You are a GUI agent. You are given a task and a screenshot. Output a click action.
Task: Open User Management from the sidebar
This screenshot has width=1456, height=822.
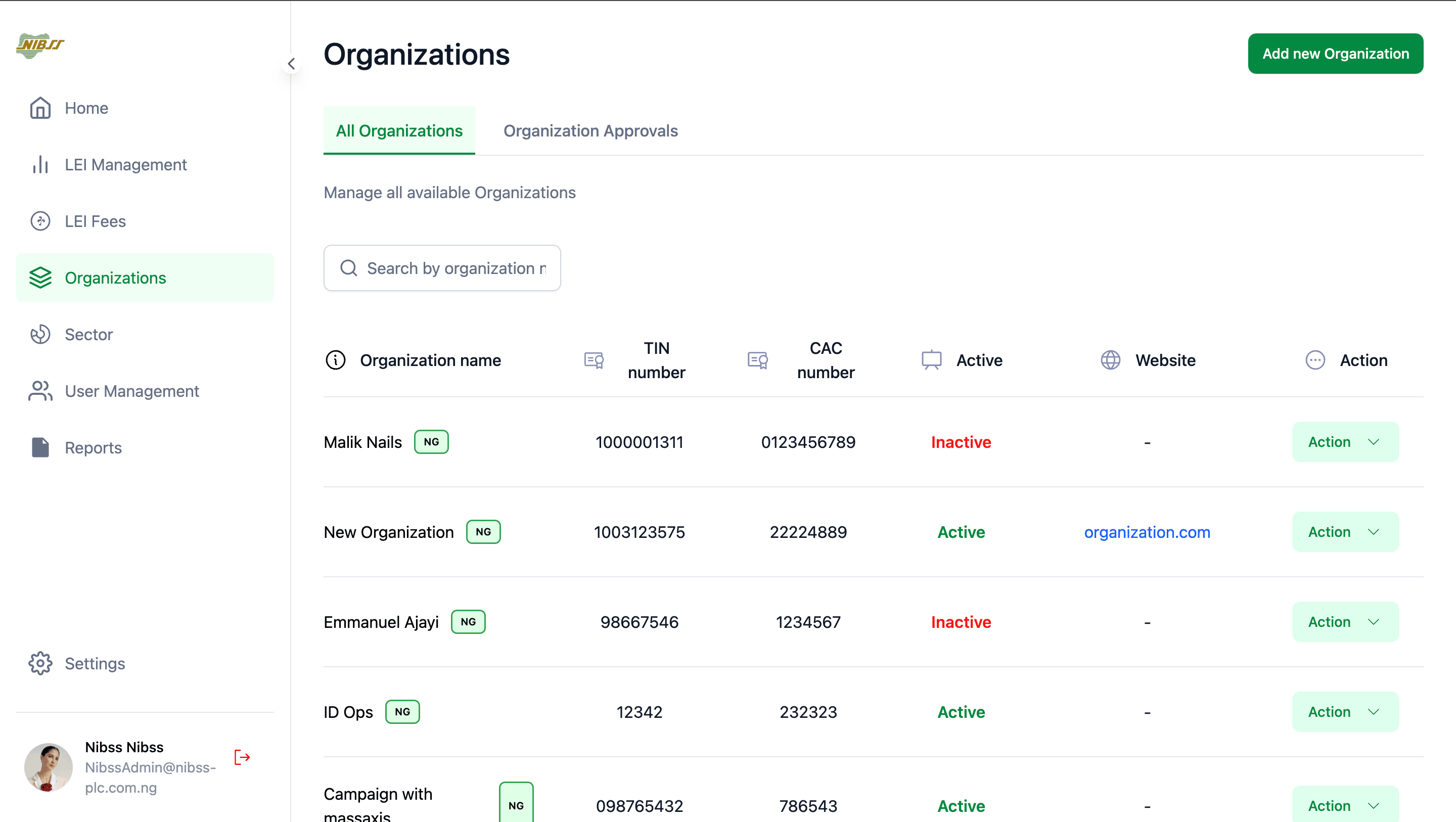pyautogui.click(x=131, y=391)
